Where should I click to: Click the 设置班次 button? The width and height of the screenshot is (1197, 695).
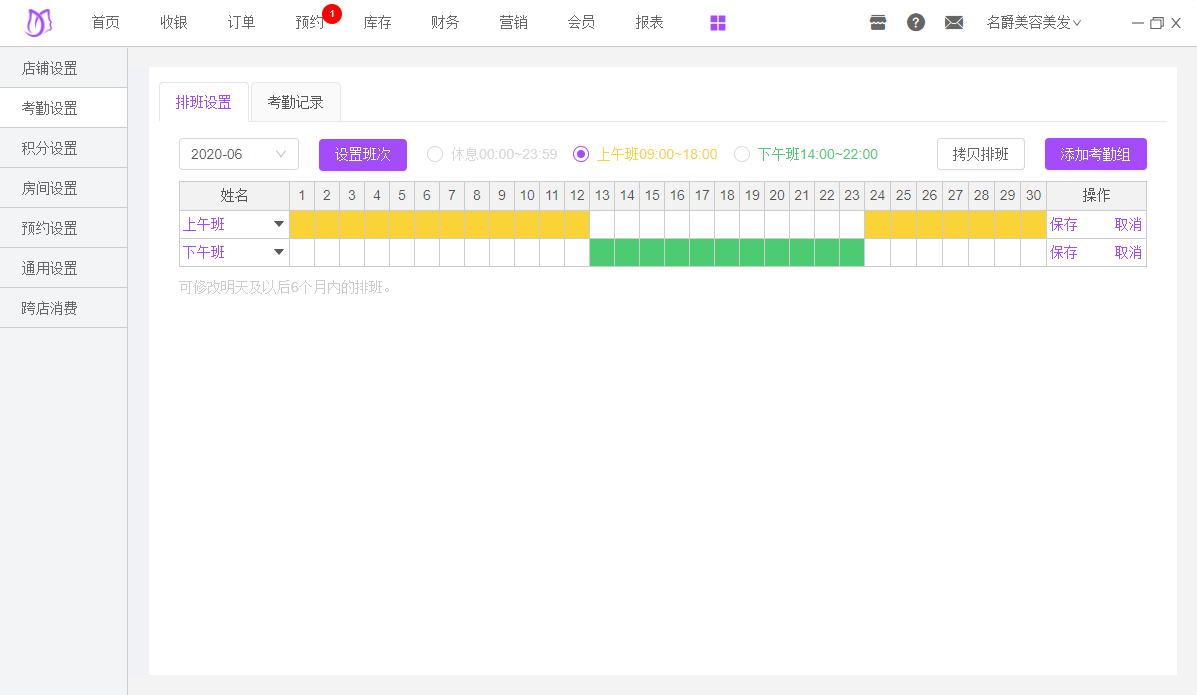tap(362, 154)
